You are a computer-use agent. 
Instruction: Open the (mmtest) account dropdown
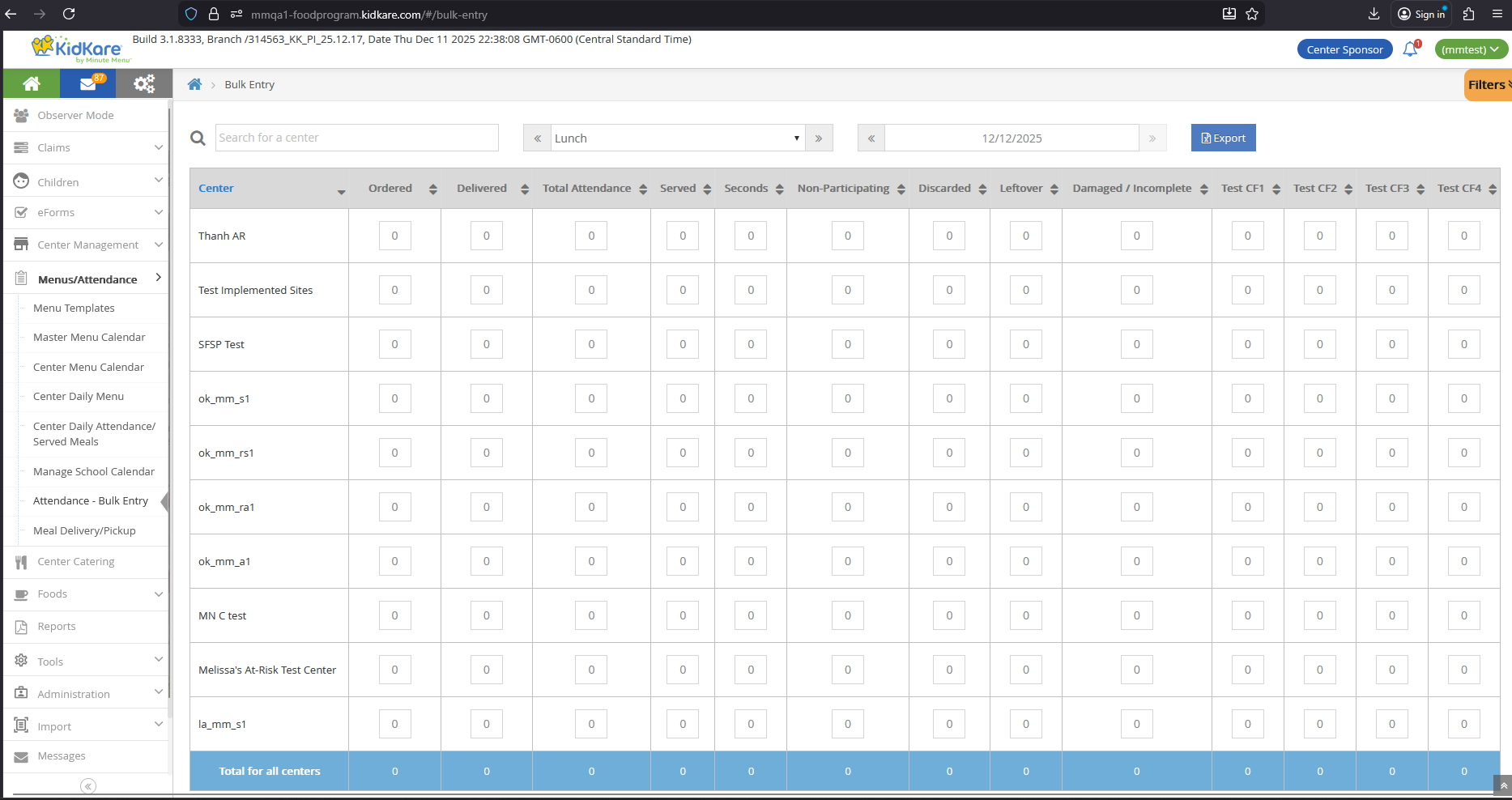coord(1471,49)
